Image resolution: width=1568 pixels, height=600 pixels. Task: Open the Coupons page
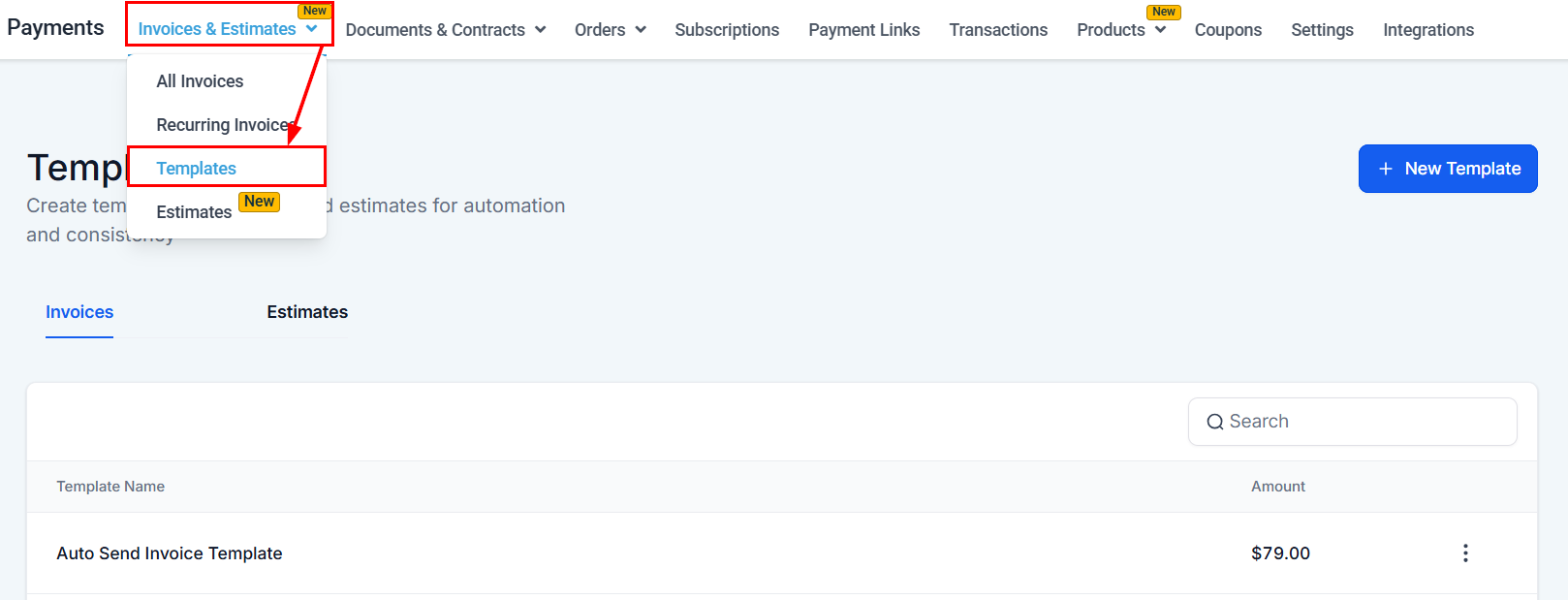coord(1228,30)
